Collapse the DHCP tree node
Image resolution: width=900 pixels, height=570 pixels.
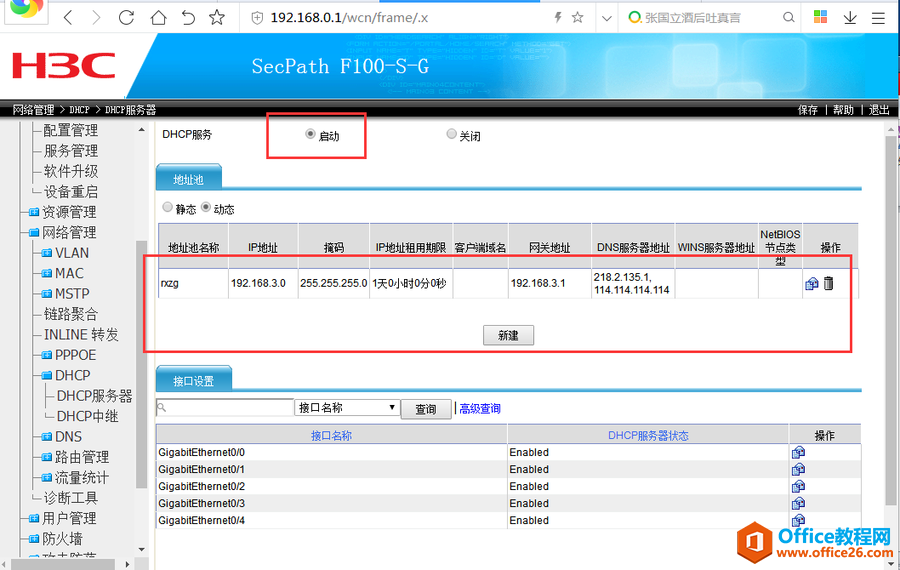click(47, 375)
